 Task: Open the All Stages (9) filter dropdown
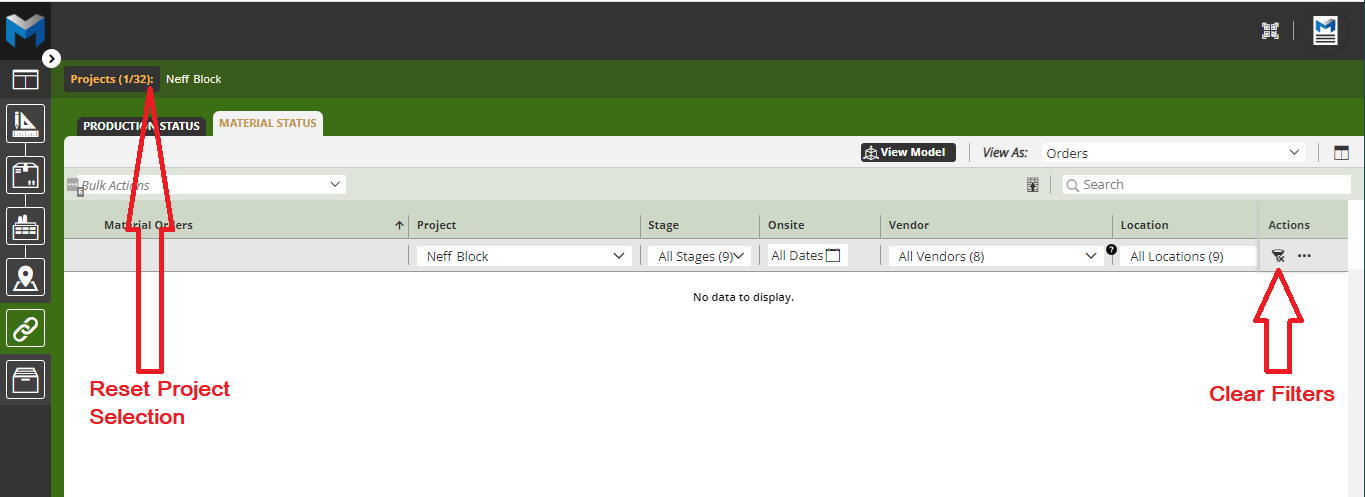pos(698,256)
